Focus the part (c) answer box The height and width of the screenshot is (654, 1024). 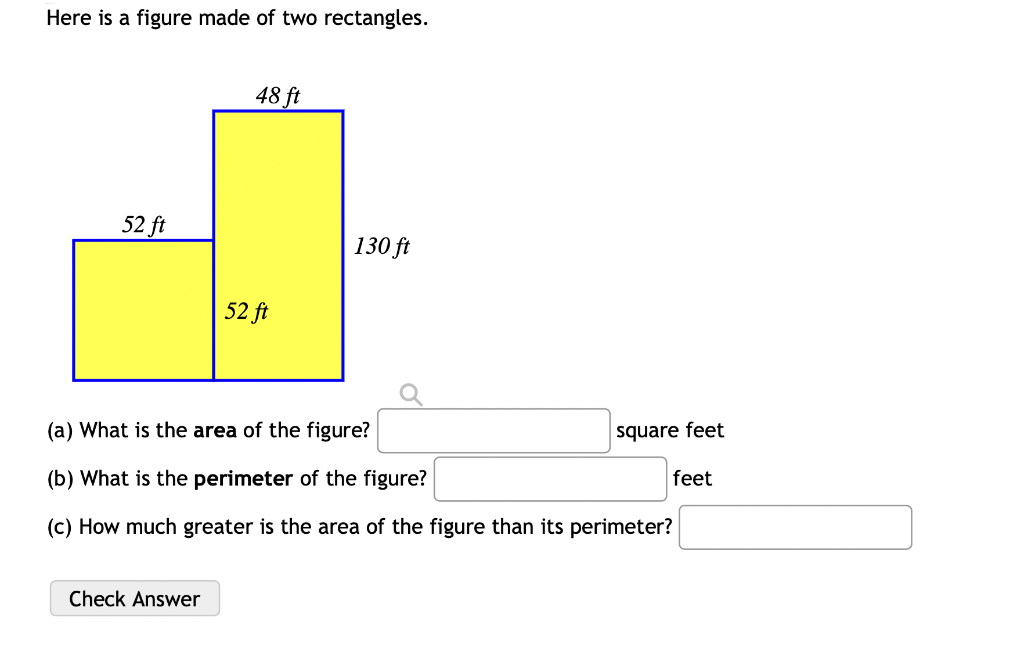pyautogui.click(x=795, y=527)
